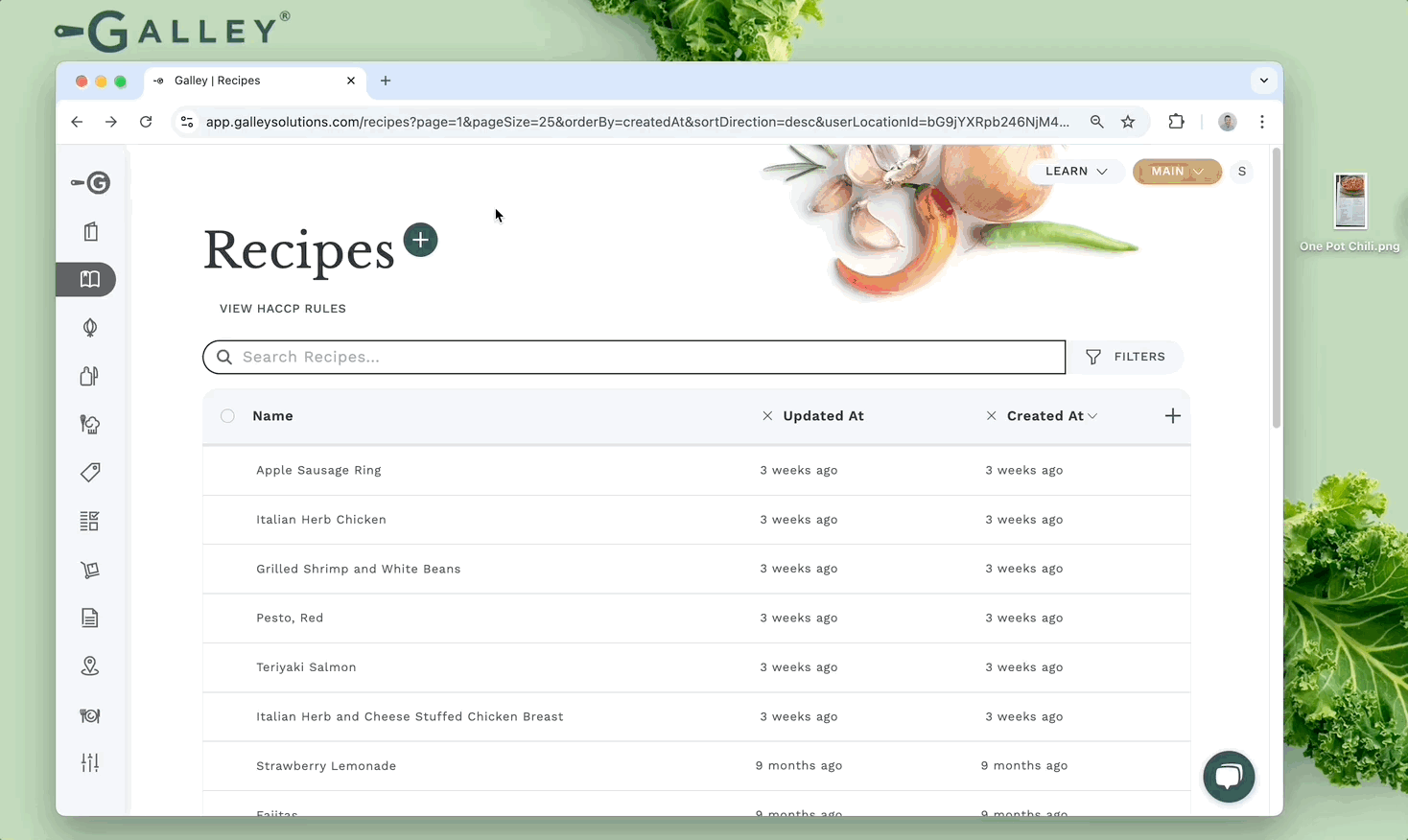This screenshot has height=840, width=1408.
Task: Toggle the select-all circle beside Name
Action: click(227, 416)
